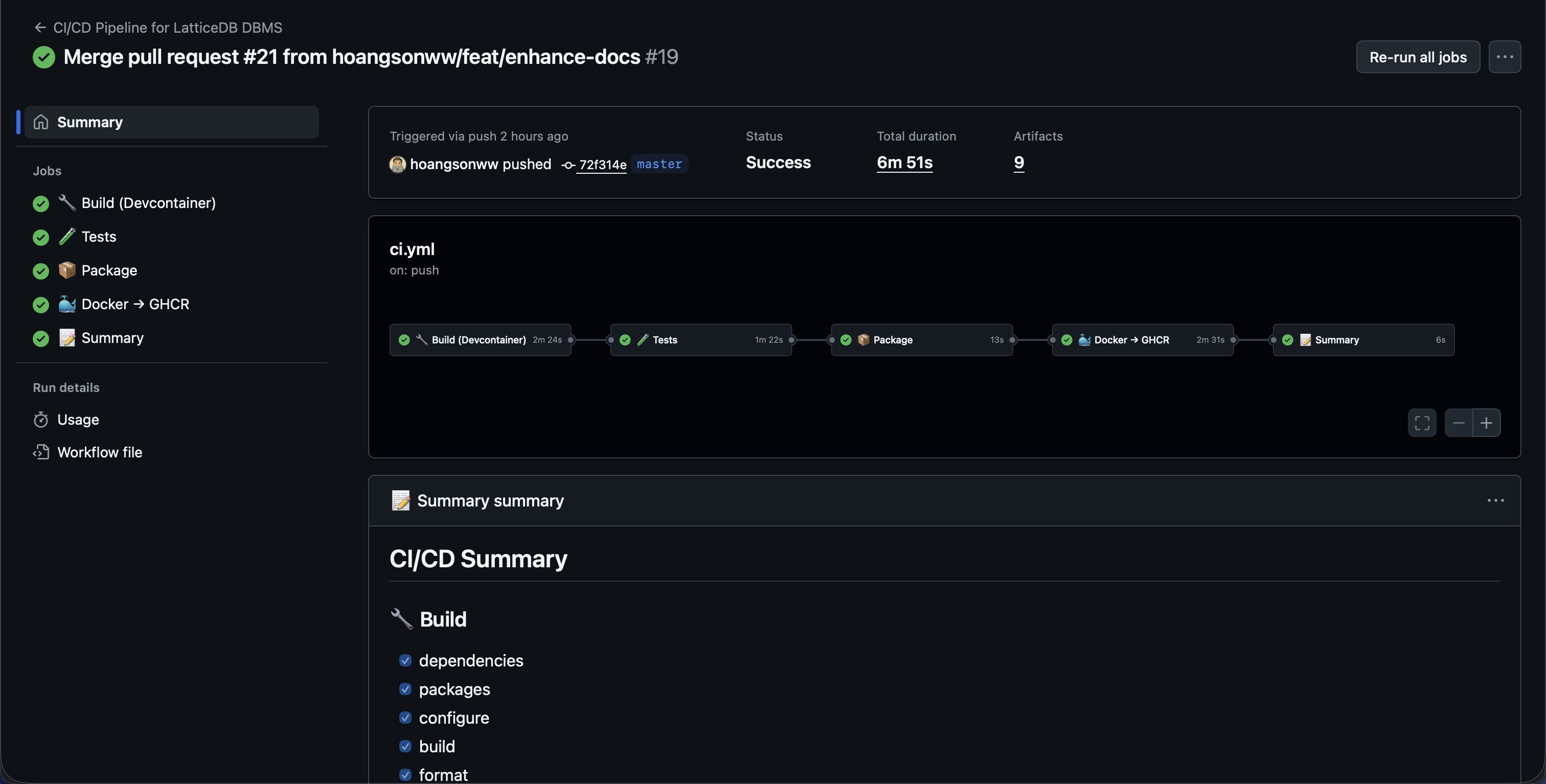Open Usage stopwatch item in Run details
1546x784 pixels.
click(78, 419)
